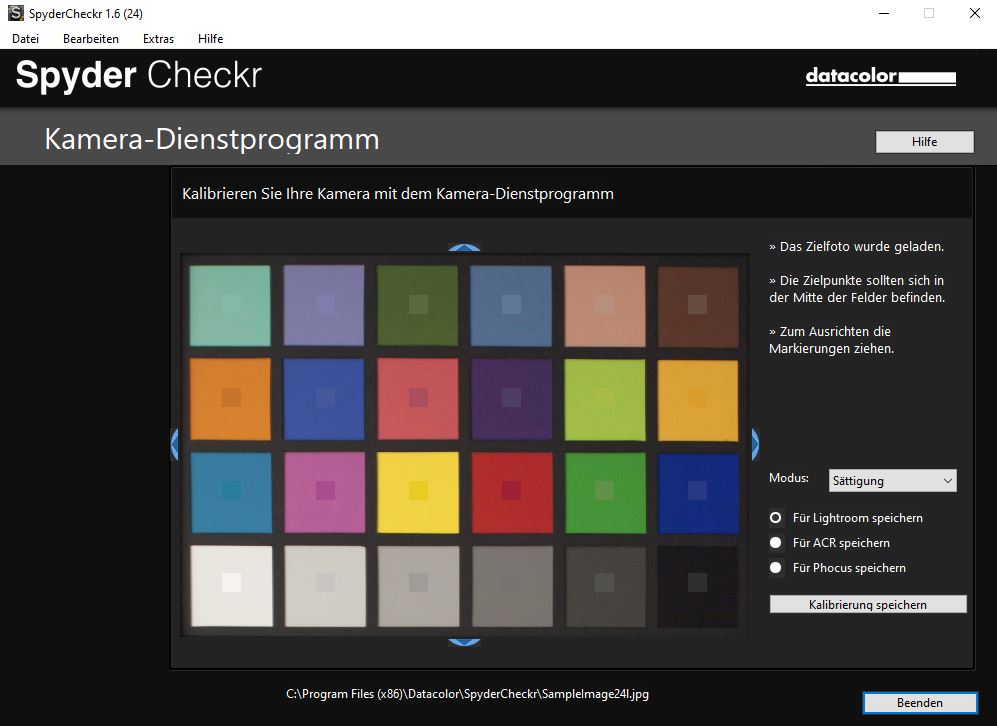Open the Hilfe menu in menu bar
This screenshot has height=726, width=997.
point(210,39)
